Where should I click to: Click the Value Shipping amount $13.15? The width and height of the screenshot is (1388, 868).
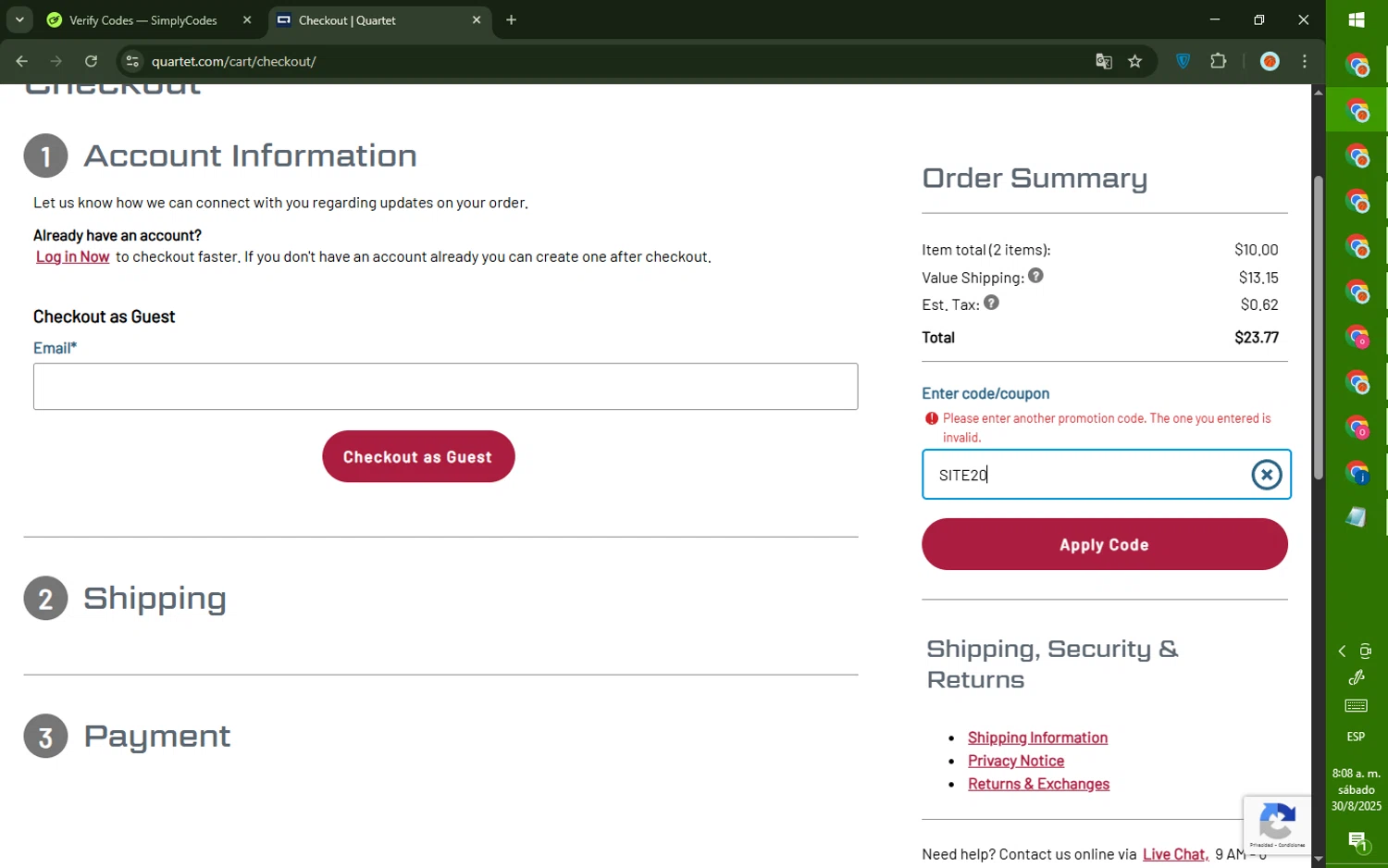(x=1258, y=278)
